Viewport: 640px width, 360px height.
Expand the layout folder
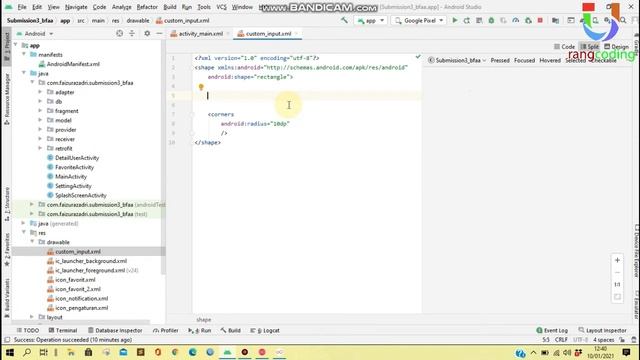[x=32, y=317]
